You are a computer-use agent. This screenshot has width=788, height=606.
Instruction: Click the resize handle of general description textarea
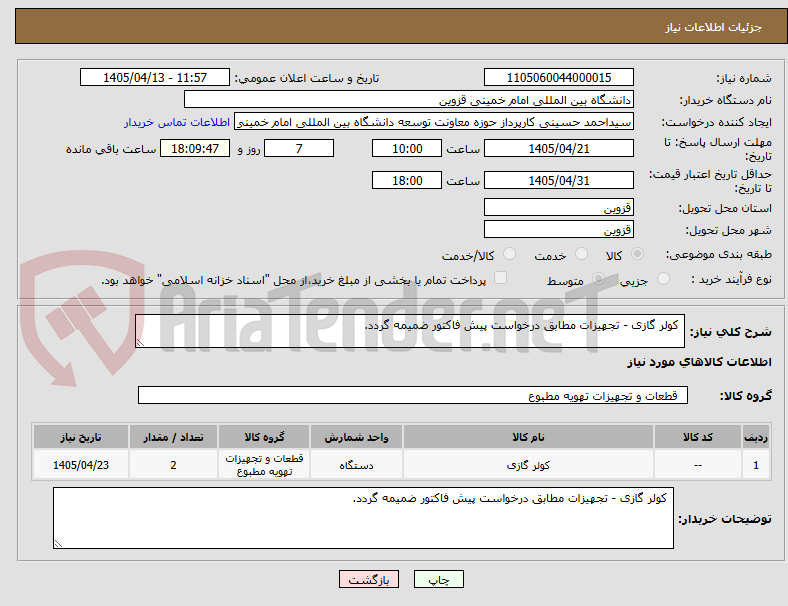coord(140,343)
